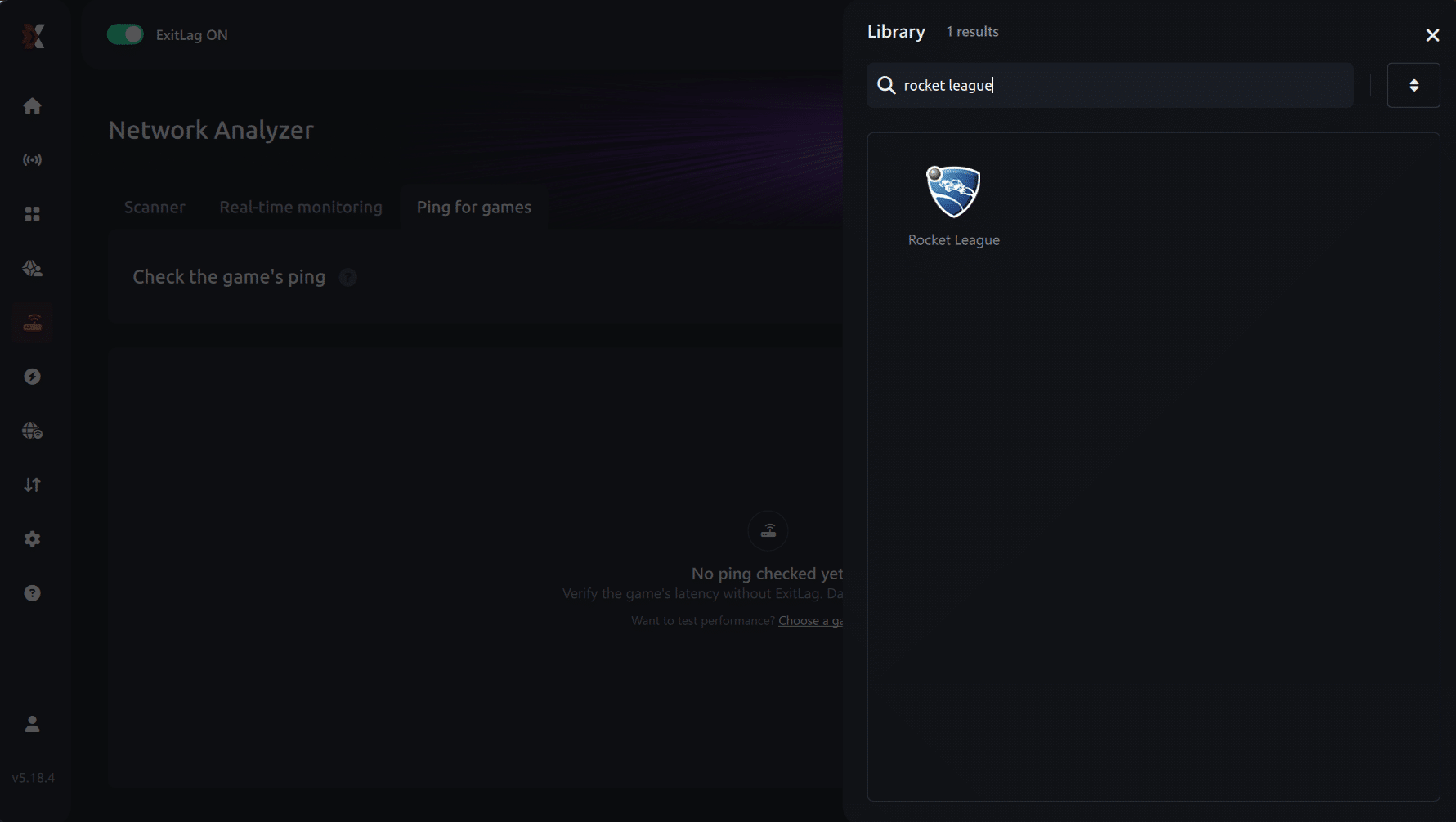Open the apps grid sidebar icon
The height and width of the screenshot is (822, 1456).
pos(33,214)
